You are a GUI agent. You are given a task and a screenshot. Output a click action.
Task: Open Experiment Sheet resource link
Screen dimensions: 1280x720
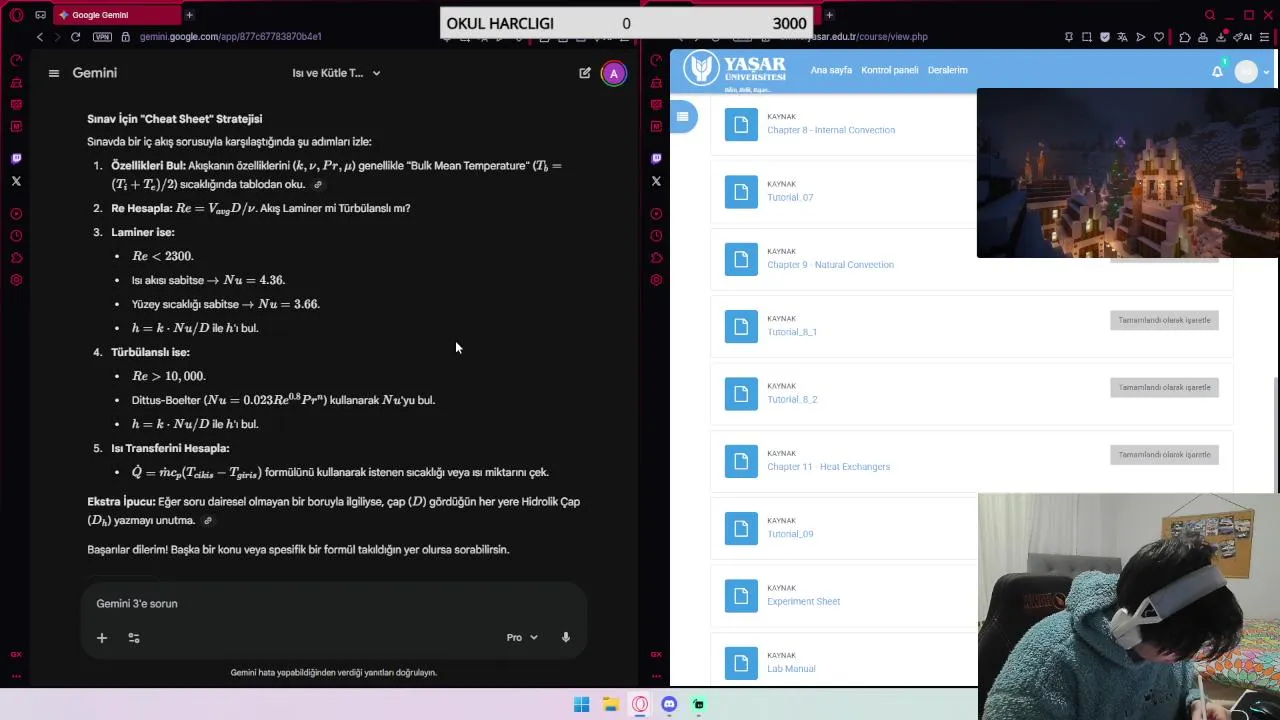pos(803,602)
